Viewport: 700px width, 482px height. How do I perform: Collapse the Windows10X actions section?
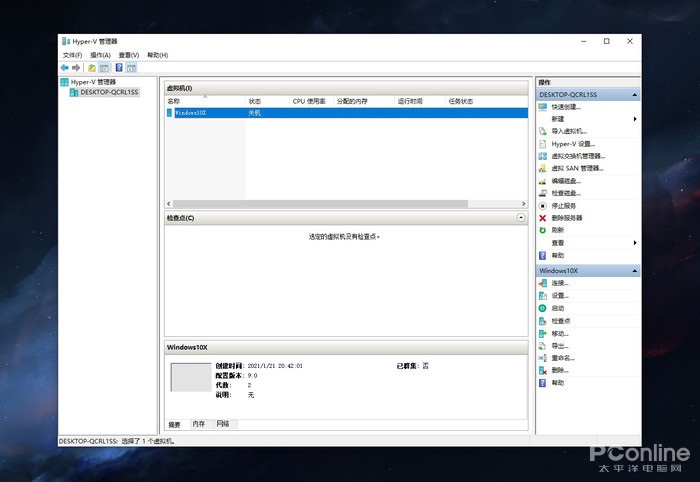pyautogui.click(x=634, y=270)
